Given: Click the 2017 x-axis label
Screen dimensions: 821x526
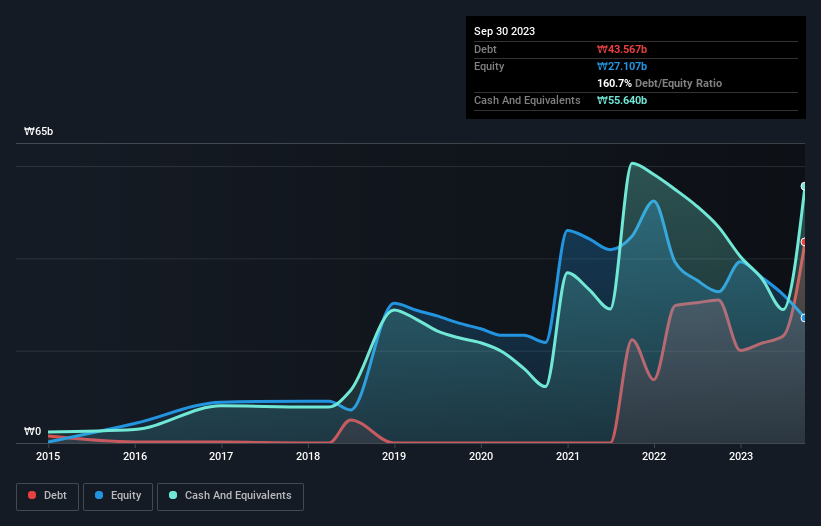Looking at the screenshot, I should (x=221, y=456).
